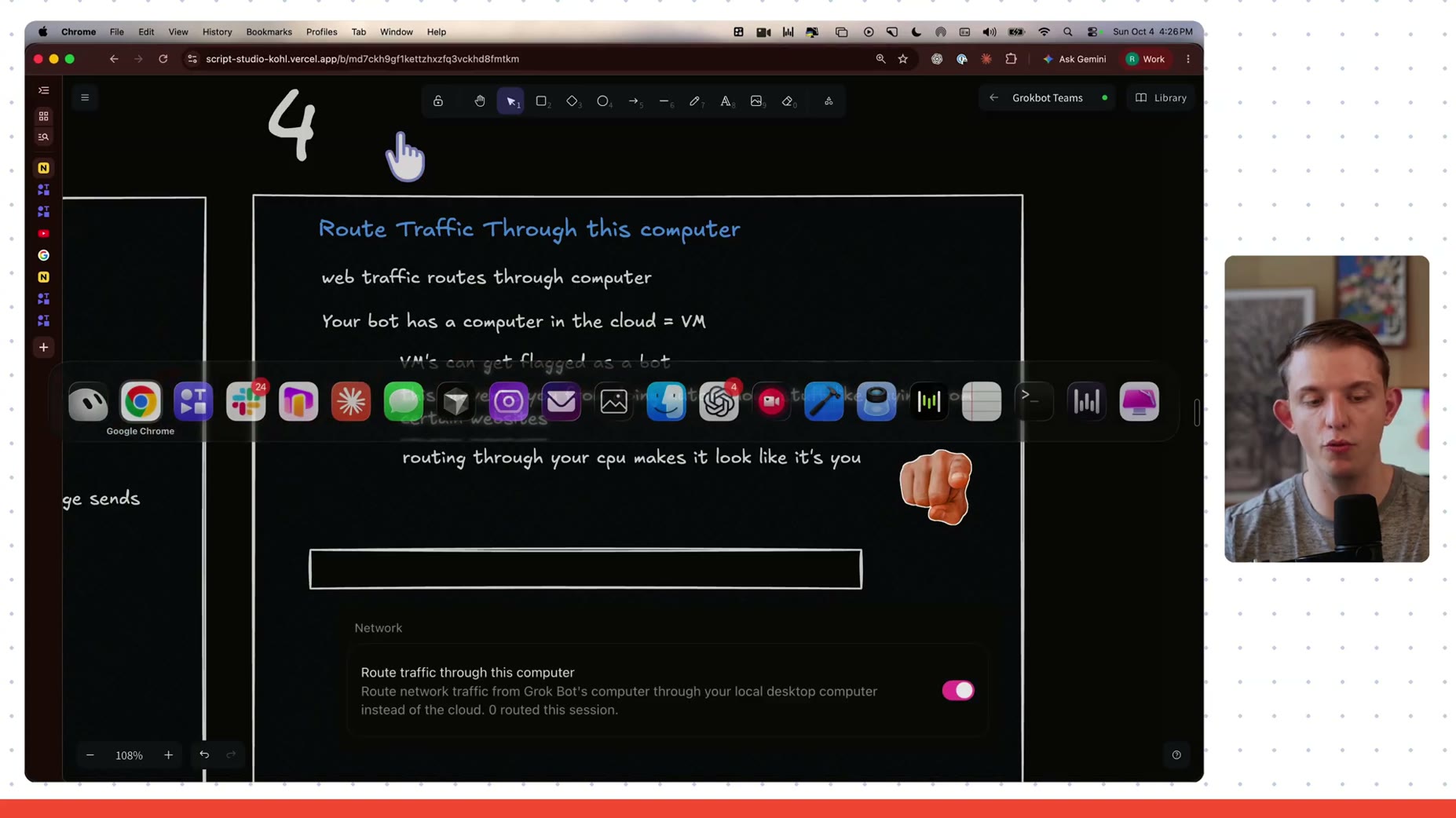Click the empty rectangle input box

click(x=585, y=569)
